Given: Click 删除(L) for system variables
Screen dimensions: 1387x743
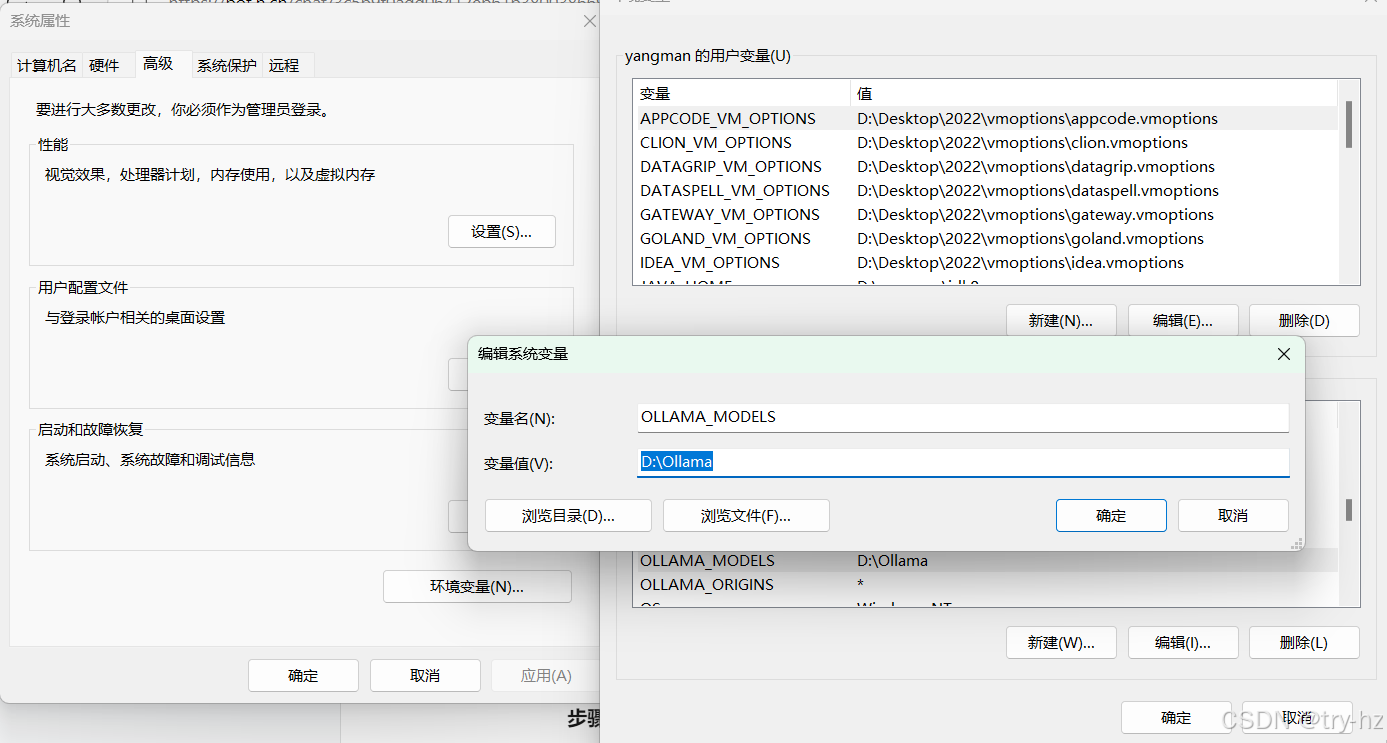Looking at the screenshot, I should 1304,643.
